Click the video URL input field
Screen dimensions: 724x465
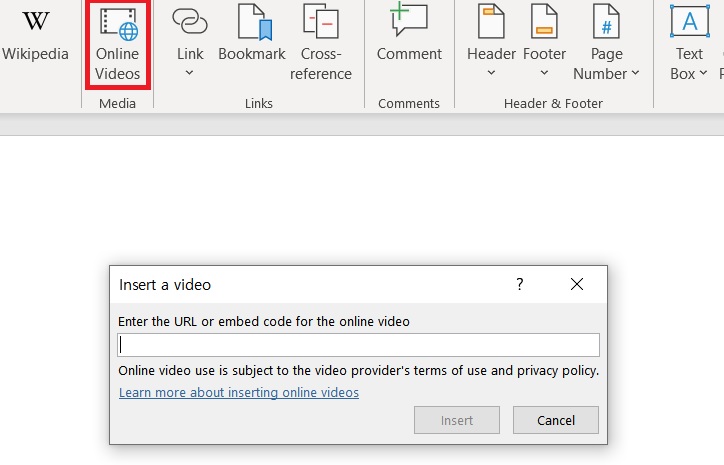pyautogui.click(x=358, y=345)
